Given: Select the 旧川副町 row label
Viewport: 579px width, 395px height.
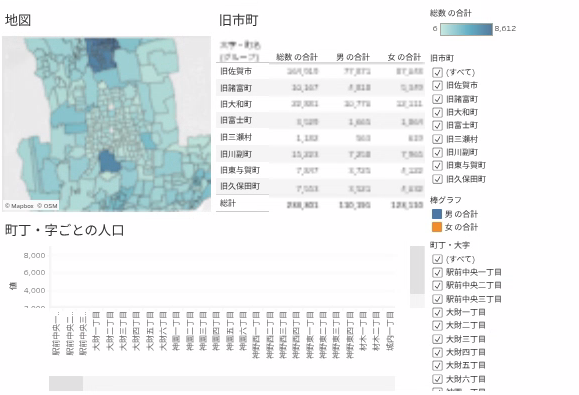Looking at the screenshot, I should point(236,154).
